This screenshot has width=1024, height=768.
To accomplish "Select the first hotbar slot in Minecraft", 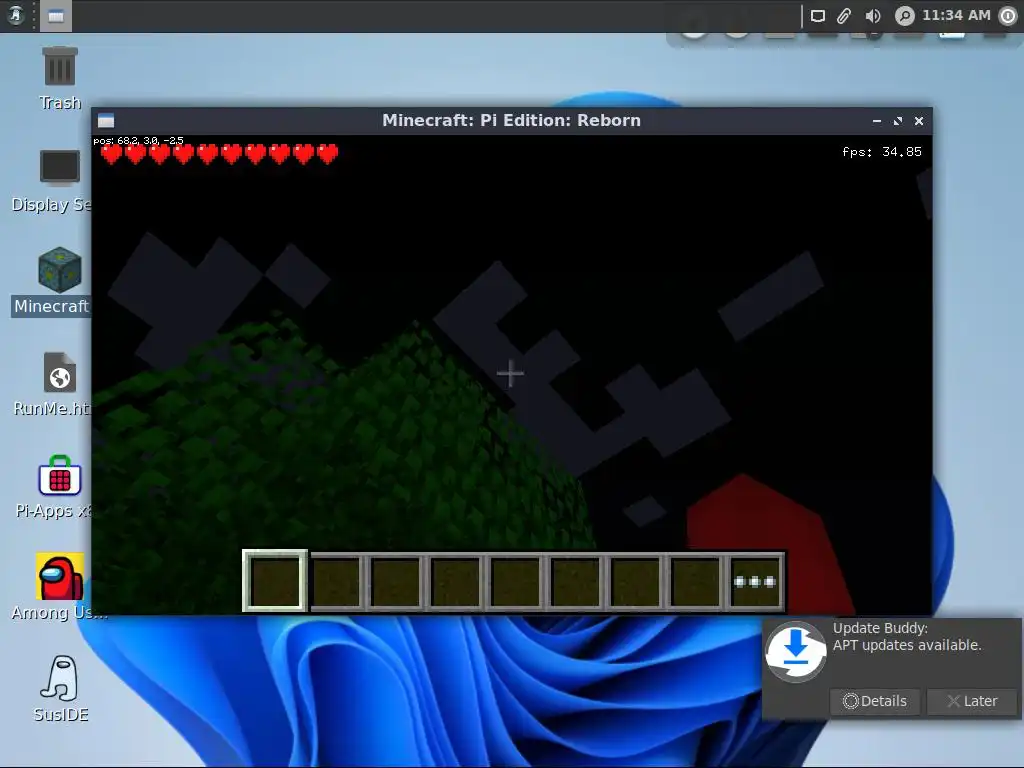I will [275, 581].
